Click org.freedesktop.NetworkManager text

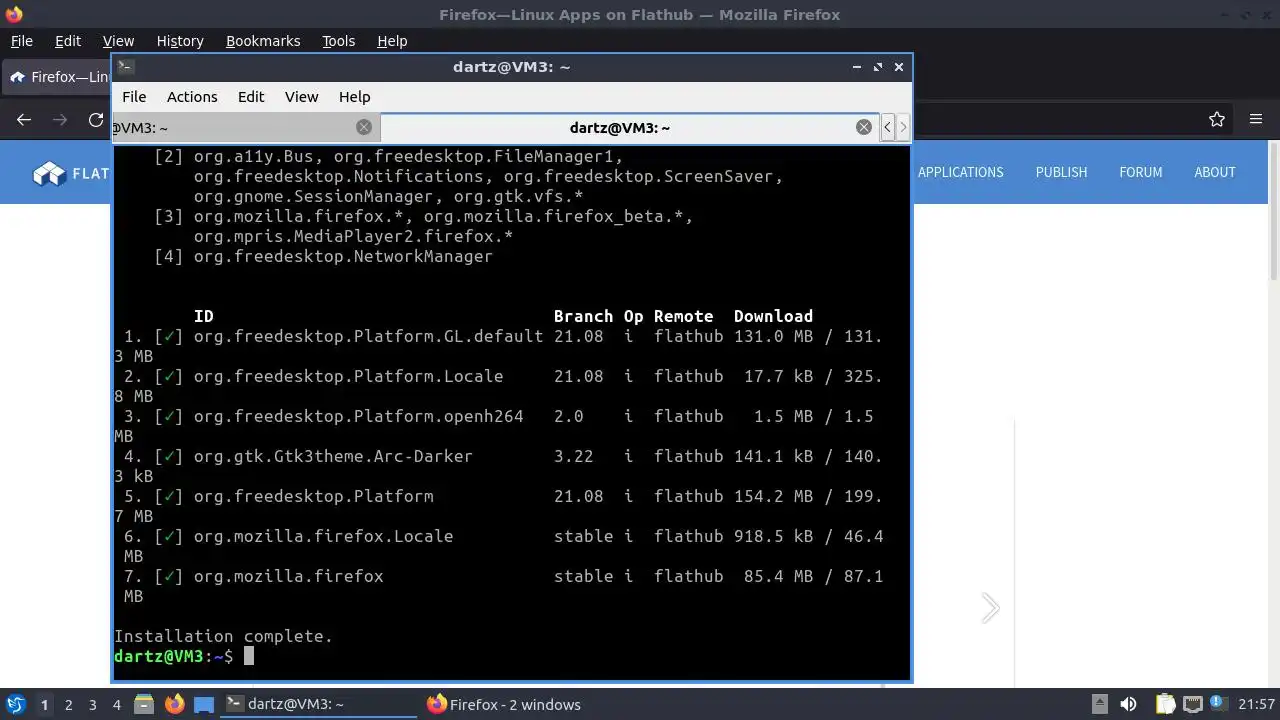pyautogui.click(x=343, y=256)
